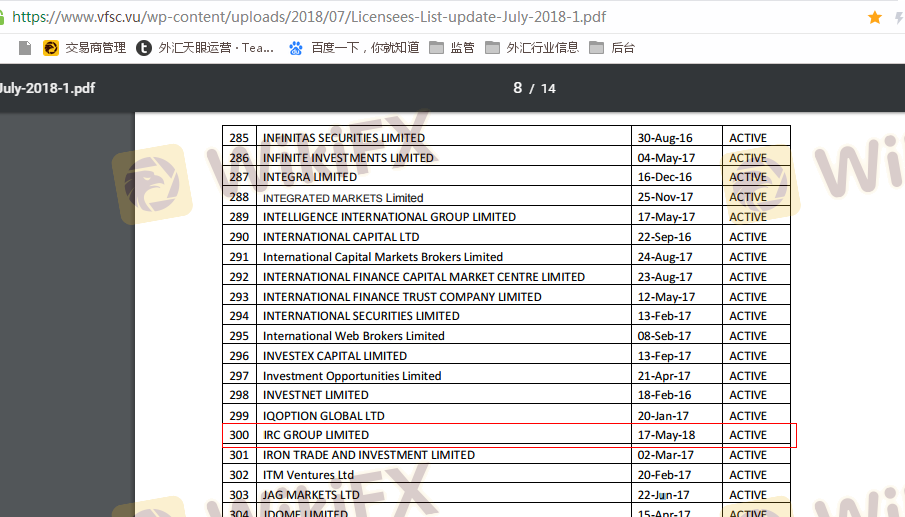This screenshot has height=517, width=905.
Task: Click date 20-Feb-17
Action: coord(664,475)
